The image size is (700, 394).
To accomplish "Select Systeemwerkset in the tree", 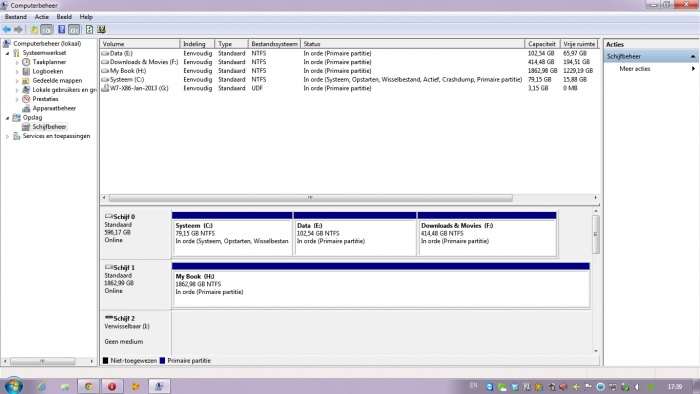I will 44,53.
